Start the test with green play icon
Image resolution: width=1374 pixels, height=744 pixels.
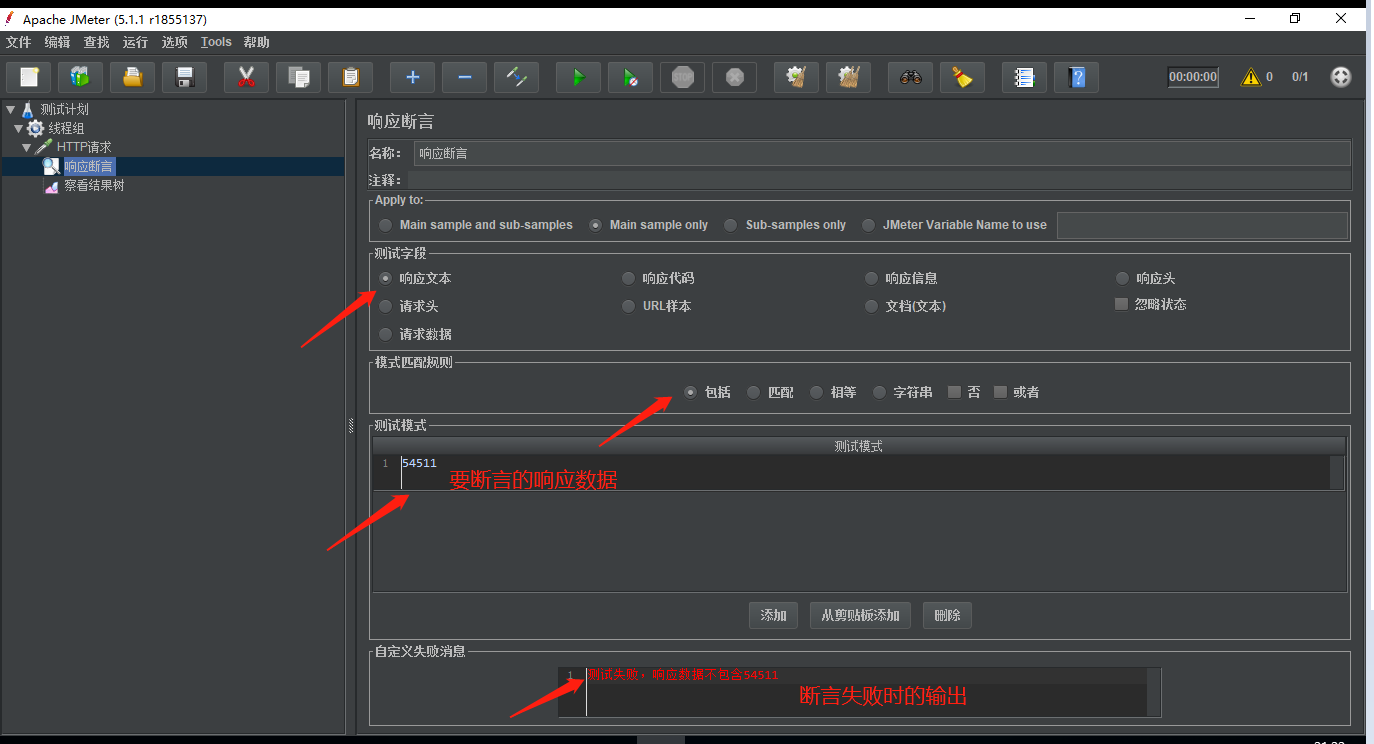coord(578,77)
